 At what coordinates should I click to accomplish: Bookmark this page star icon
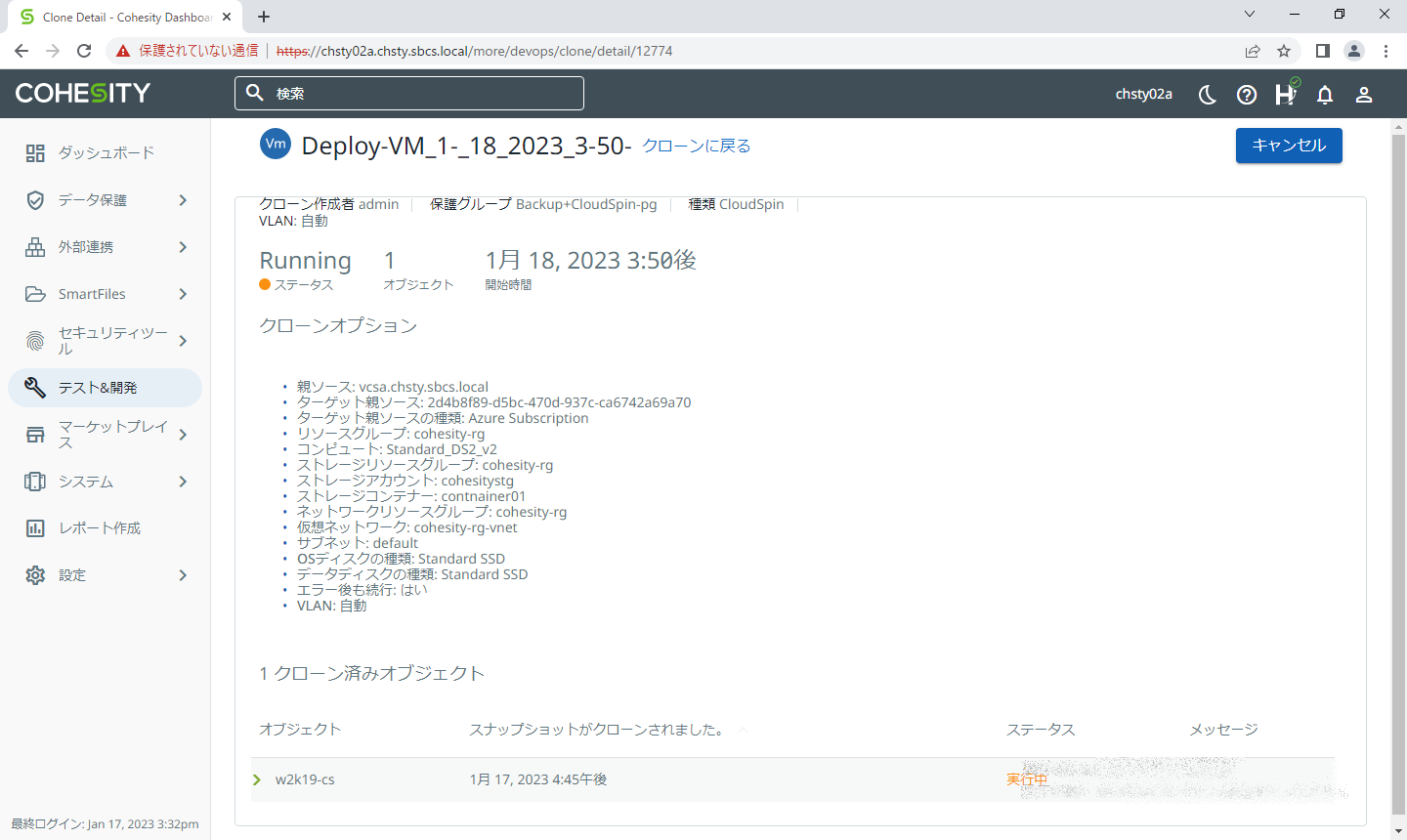[1284, 51]
